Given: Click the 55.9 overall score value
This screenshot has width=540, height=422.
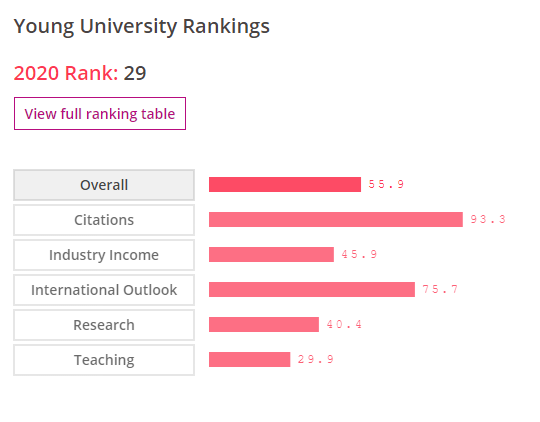Looking at the screenshot, I should (386, 184).
